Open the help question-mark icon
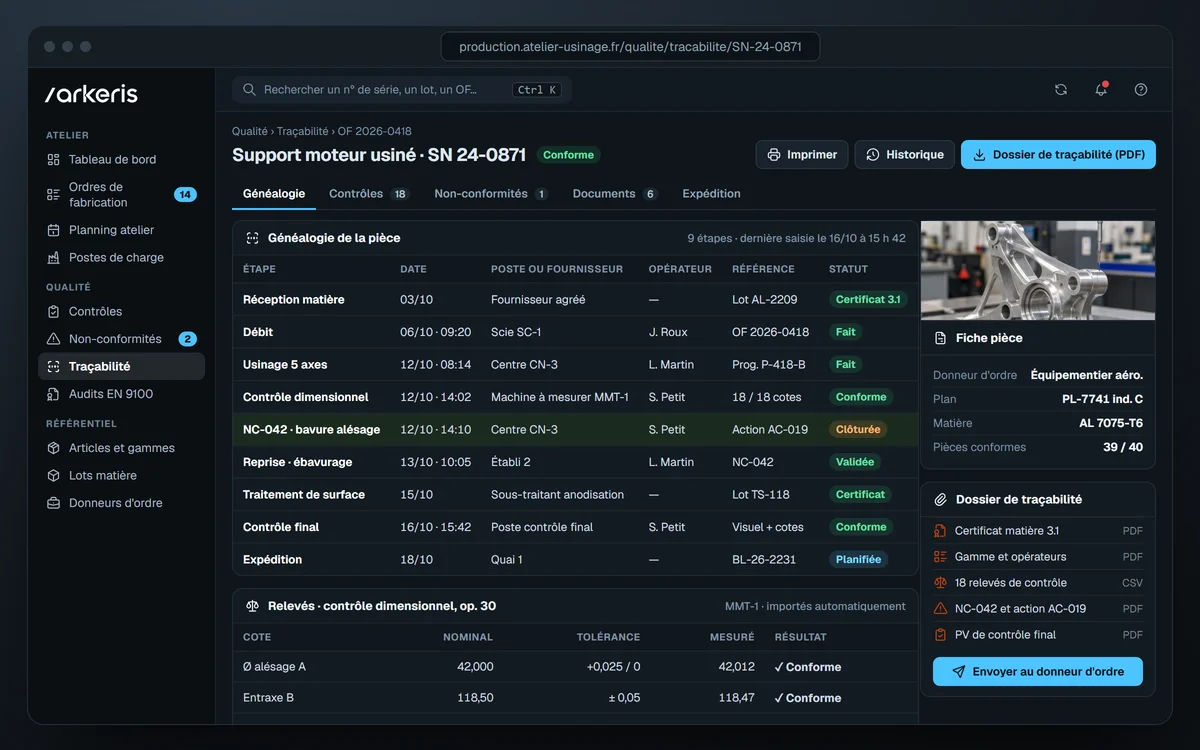The height and width of the screenshot is (750, 1200). (x=1141, y=89)
